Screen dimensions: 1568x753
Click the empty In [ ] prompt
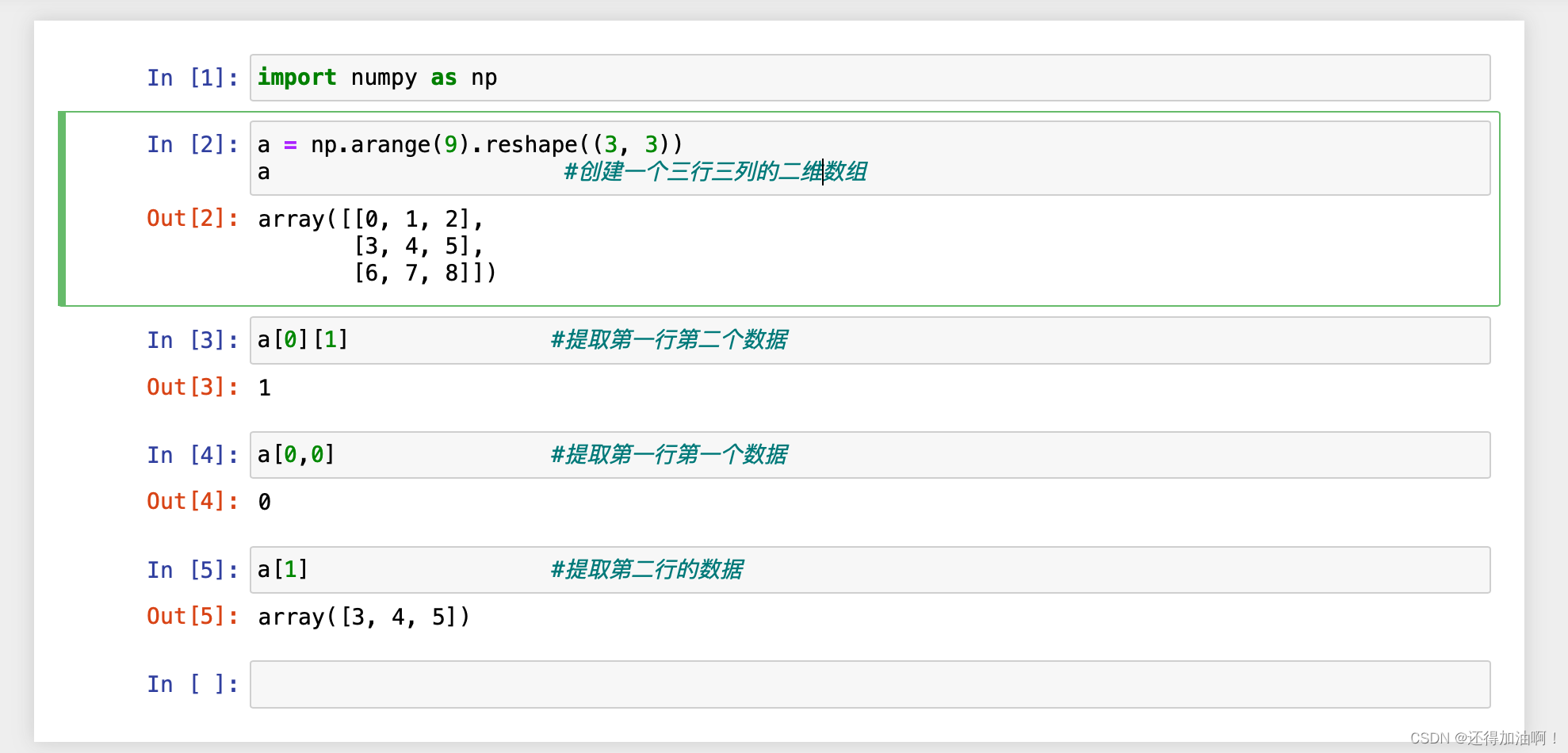[192, 684]
